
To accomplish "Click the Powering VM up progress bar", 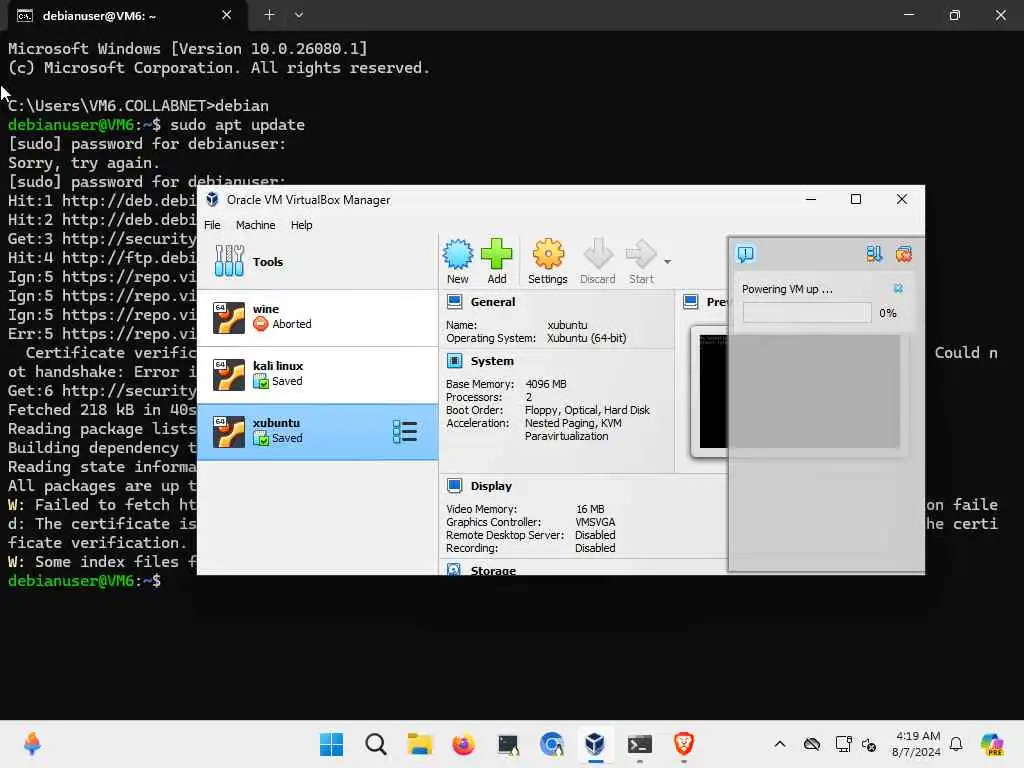I will pos(807,313).
